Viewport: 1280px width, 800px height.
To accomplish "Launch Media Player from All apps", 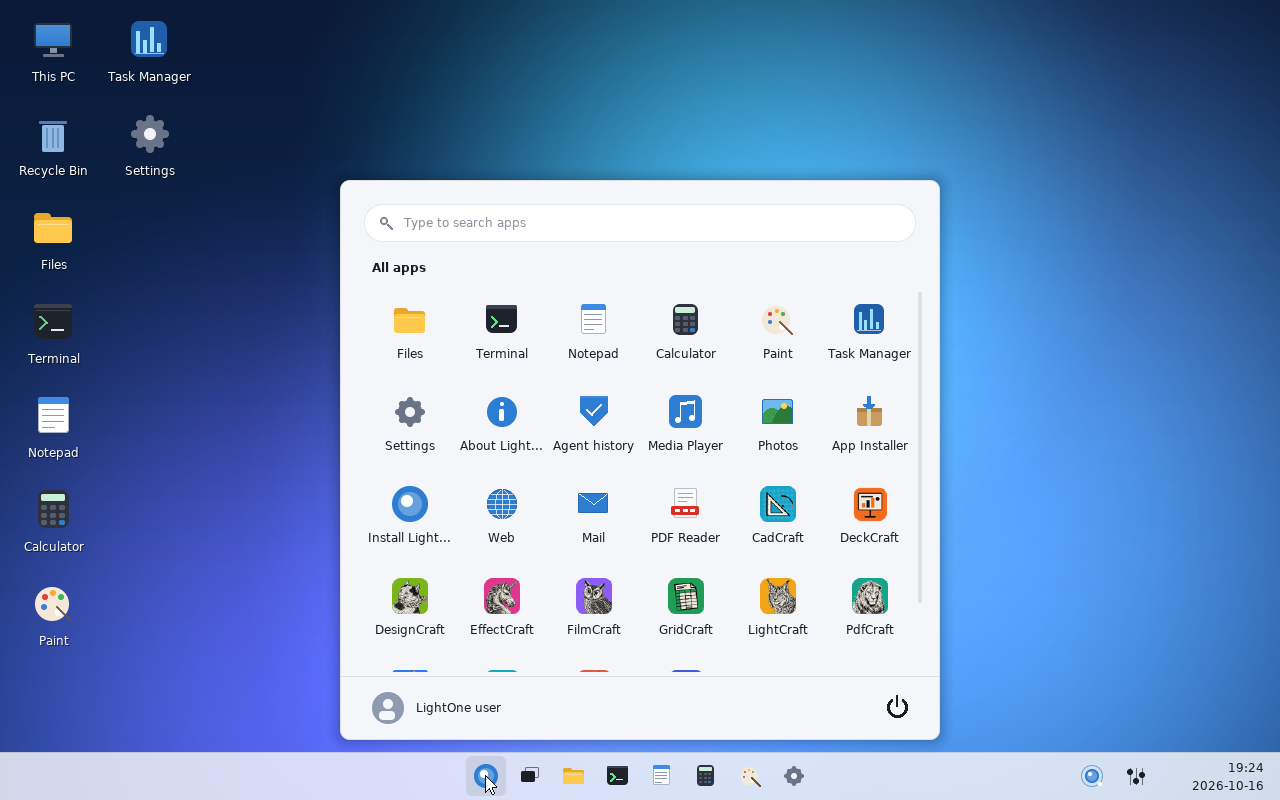I will [685, 423].
